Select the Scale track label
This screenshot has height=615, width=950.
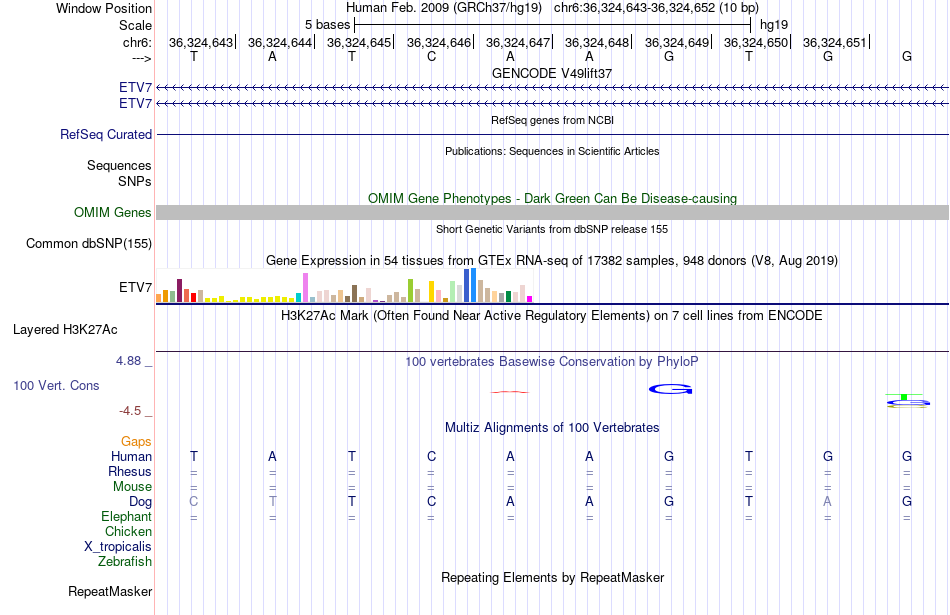135,25
